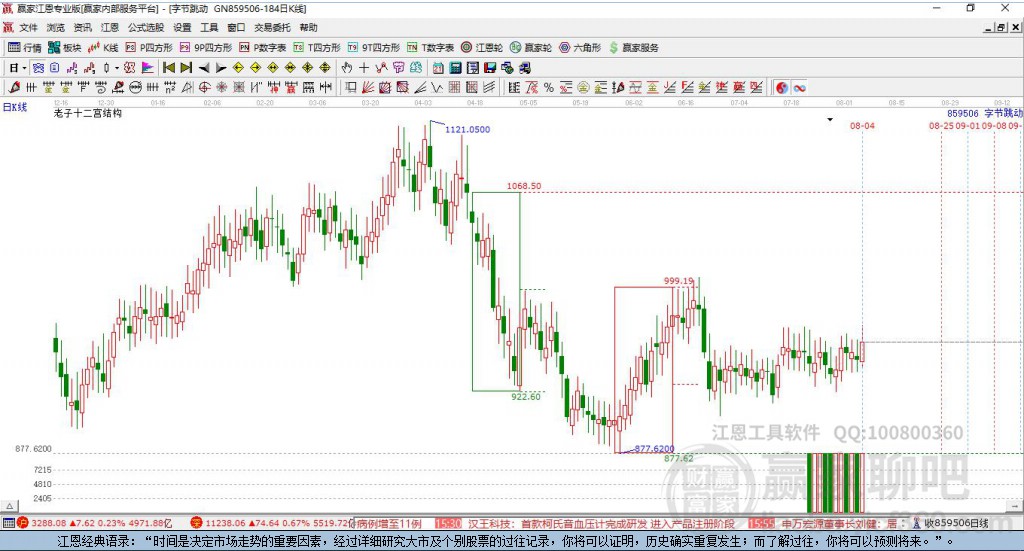Open the calculator icon

coord(455,68)
